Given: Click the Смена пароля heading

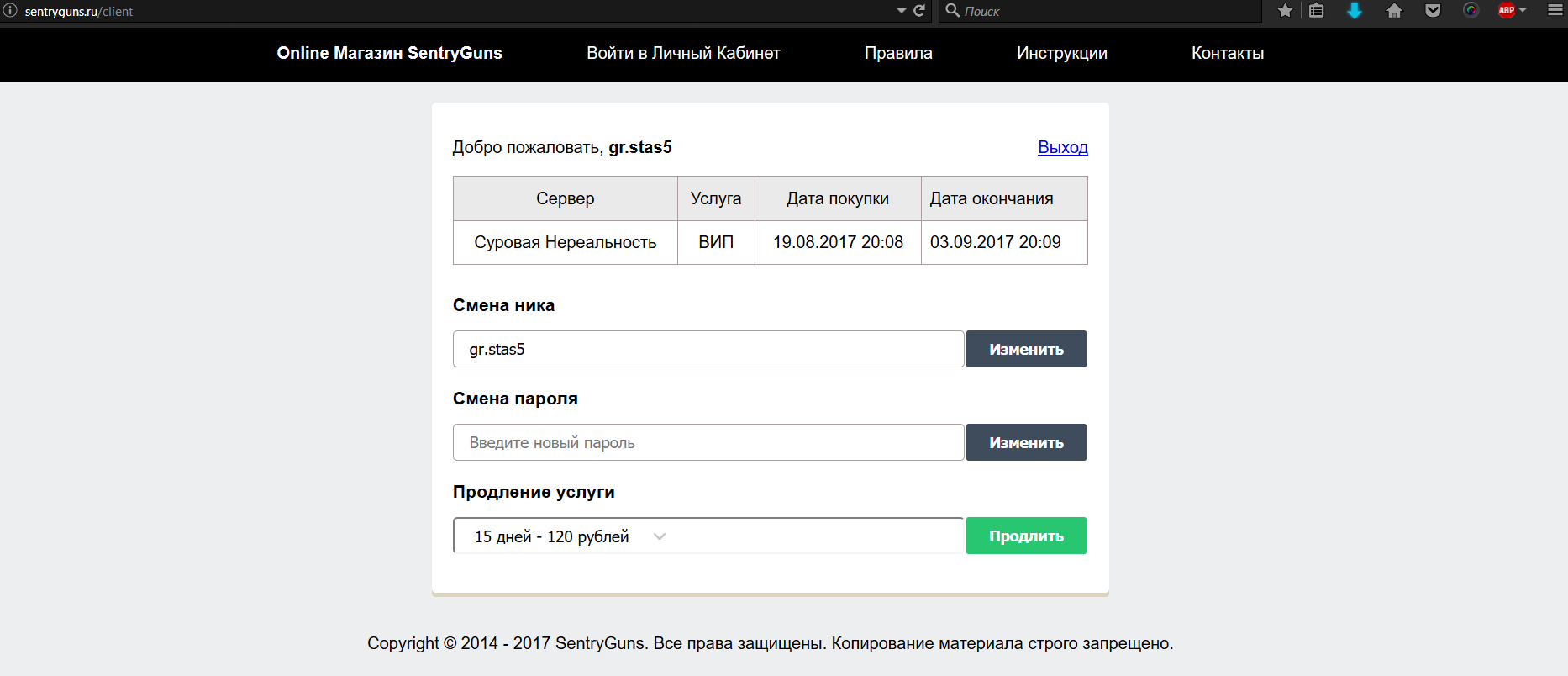Looking at the screenshot, I should [515, 399].
